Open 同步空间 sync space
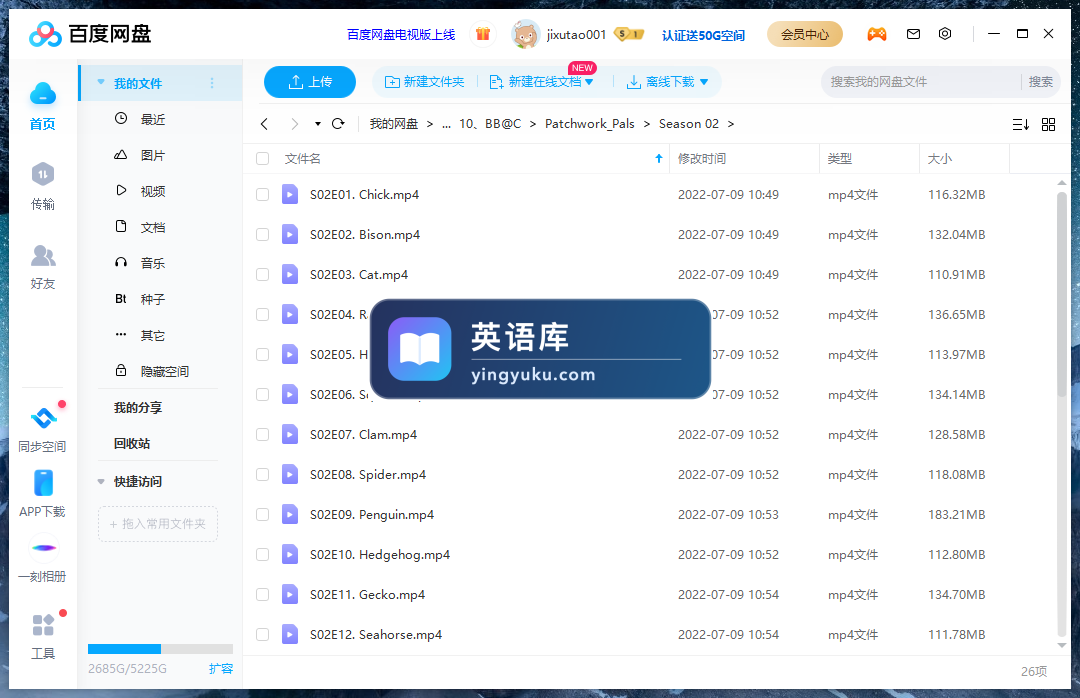 [43, 429]
